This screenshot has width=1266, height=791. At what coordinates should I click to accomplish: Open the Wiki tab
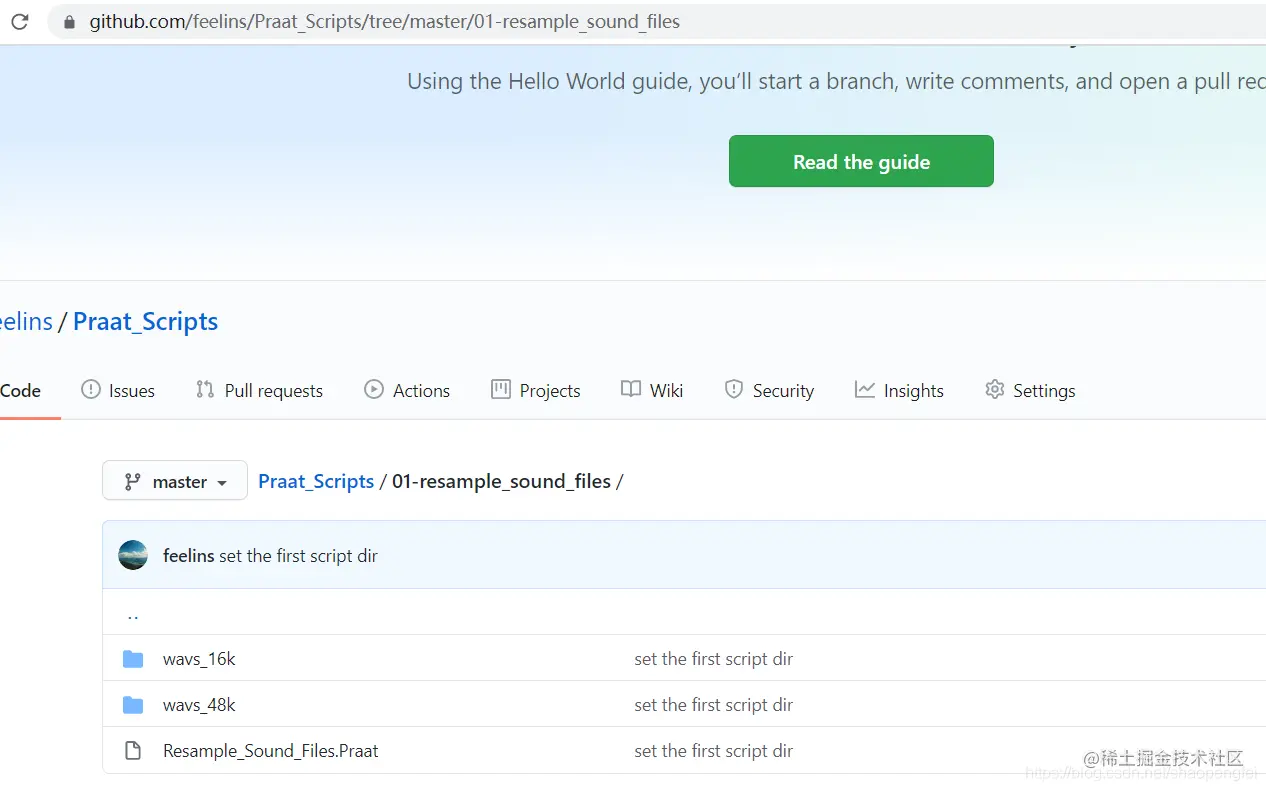coord(652,390)
